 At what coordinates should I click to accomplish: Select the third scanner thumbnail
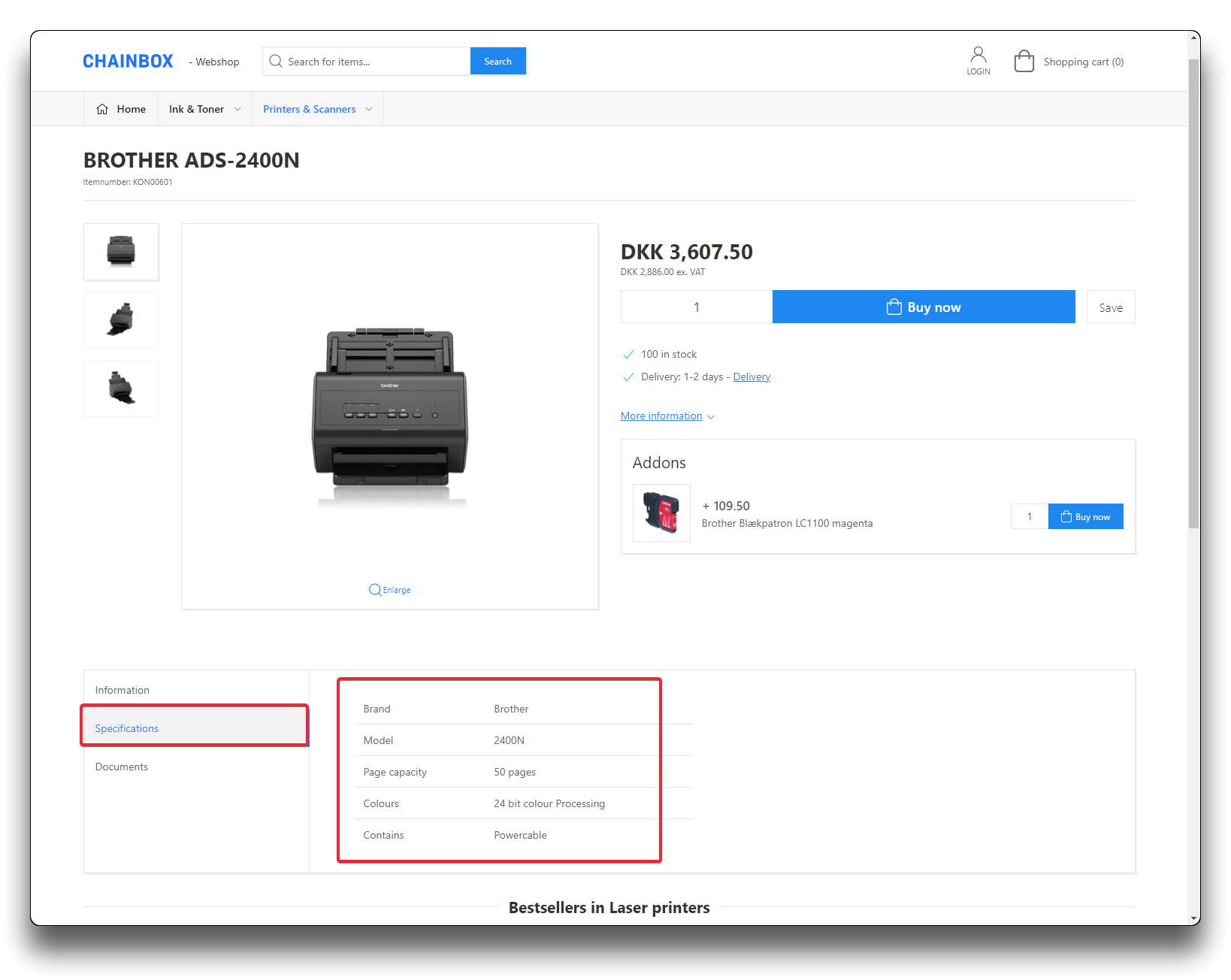coord(121,389)
